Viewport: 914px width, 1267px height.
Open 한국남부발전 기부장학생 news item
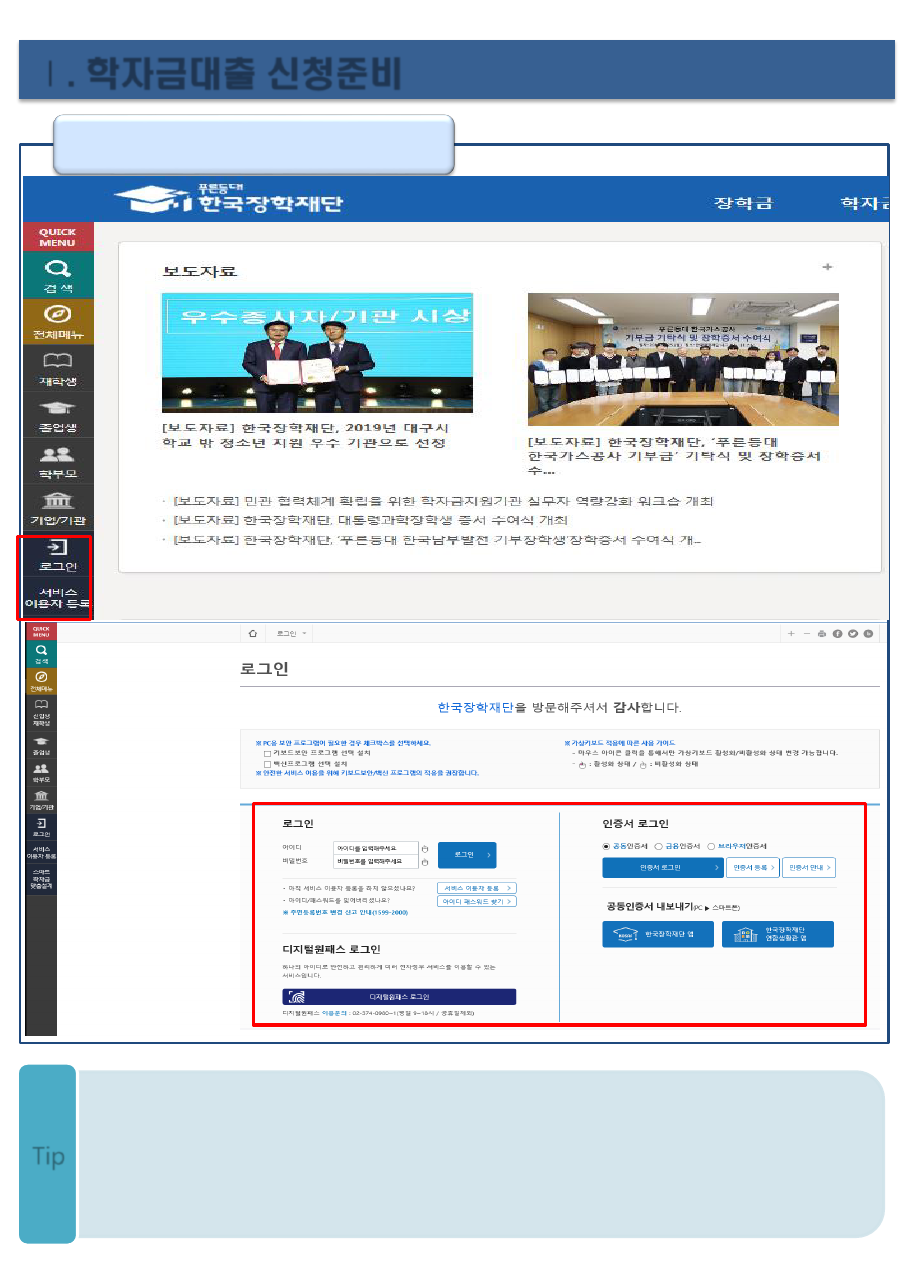click(x=437, y=540)
